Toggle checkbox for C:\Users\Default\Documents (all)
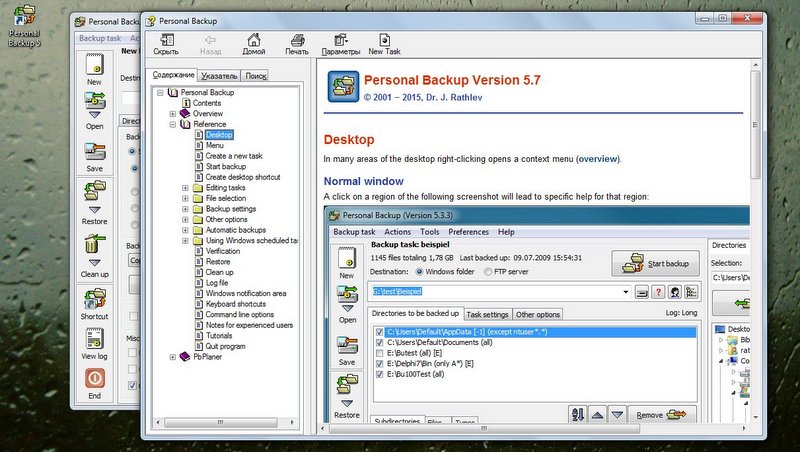 (x=379, y=343)
